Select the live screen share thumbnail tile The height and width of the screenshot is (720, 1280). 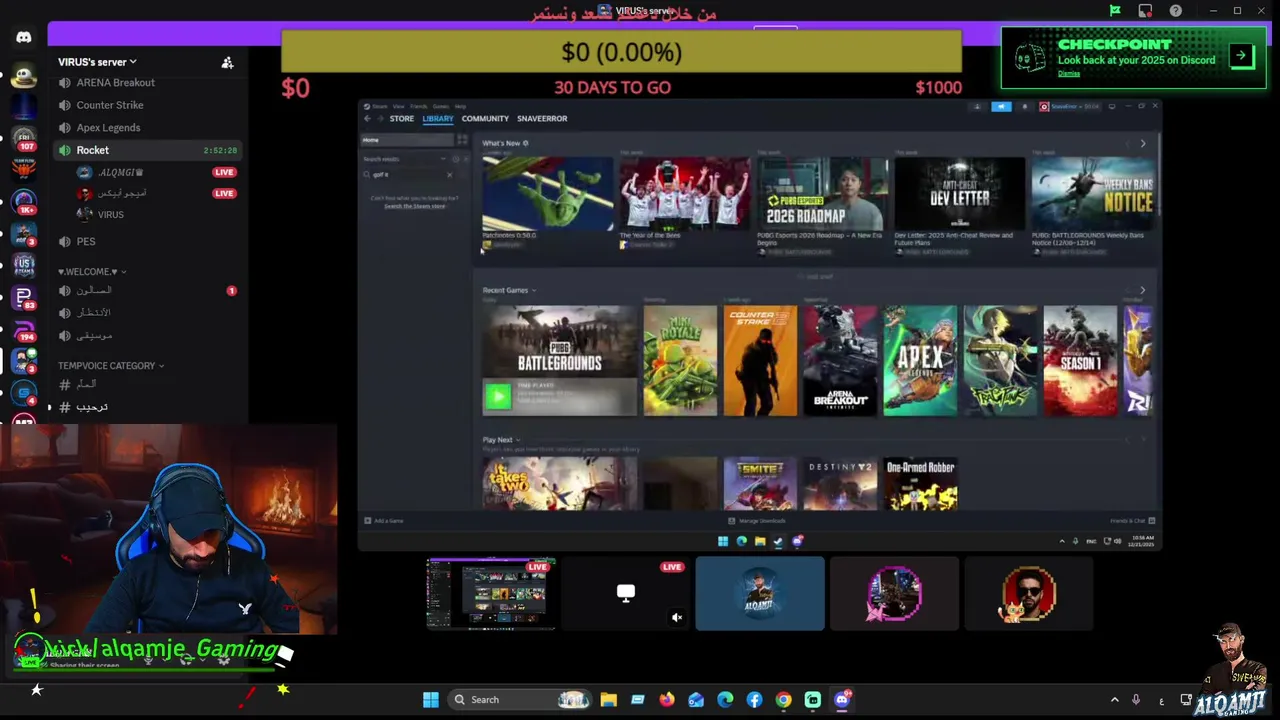pyautogui.click(x=491, y=594)
